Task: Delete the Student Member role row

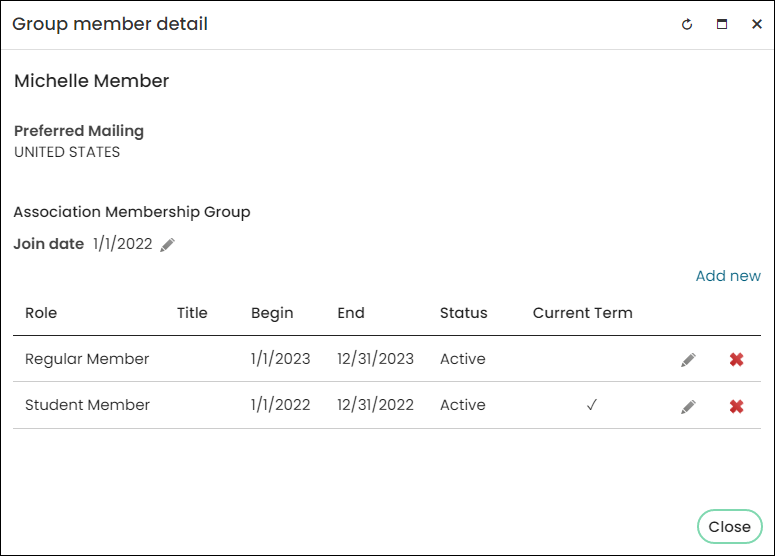Action: pos(736,406)
